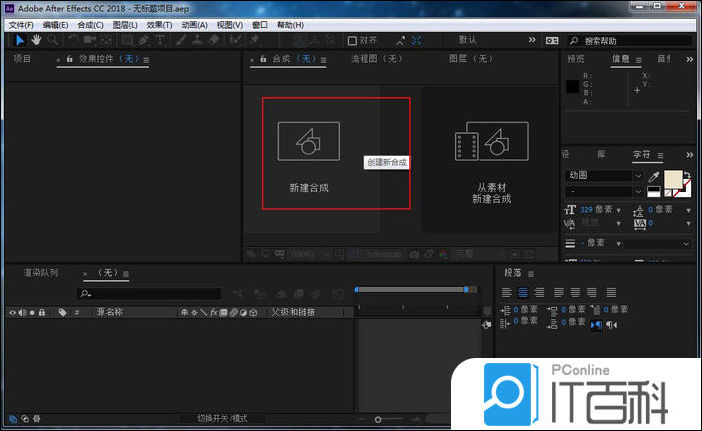
Task: Click the workspace reset icon beside overflow arrows
Action: tap(552, 41)
